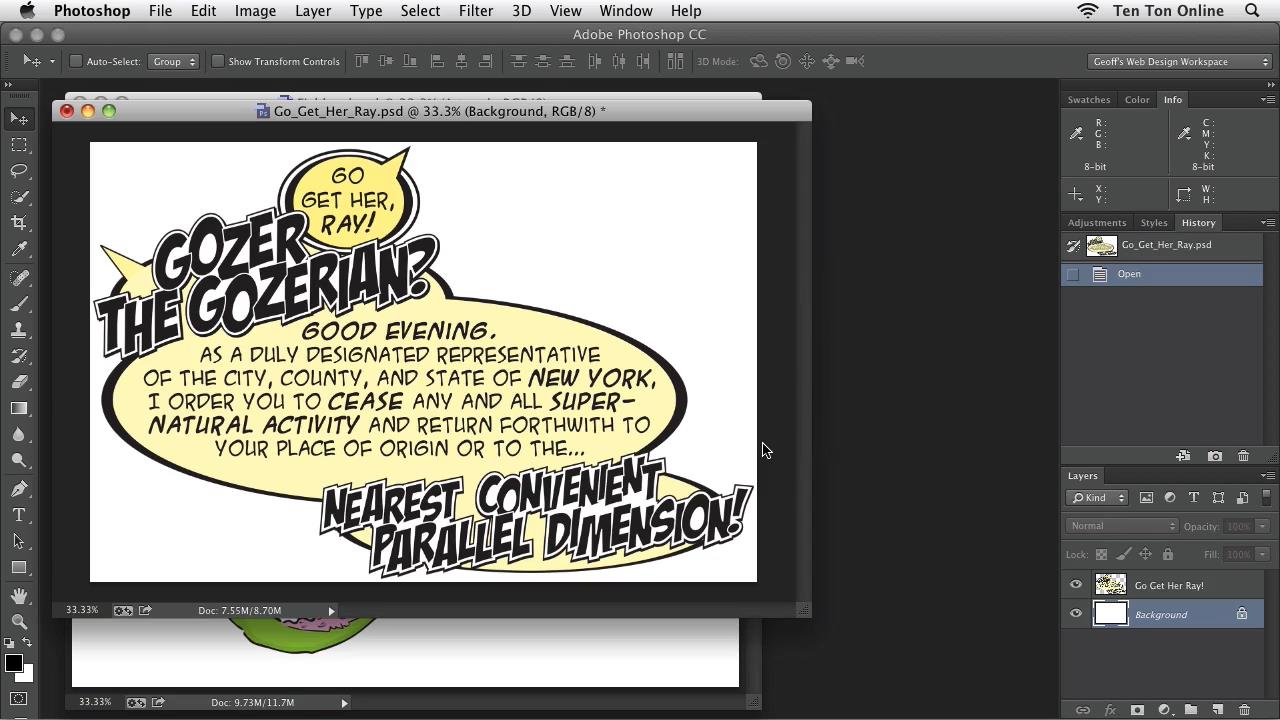The image size is (1280, 720).
Task: Click the 33.33% zoom field
Action: coord(83,610)
